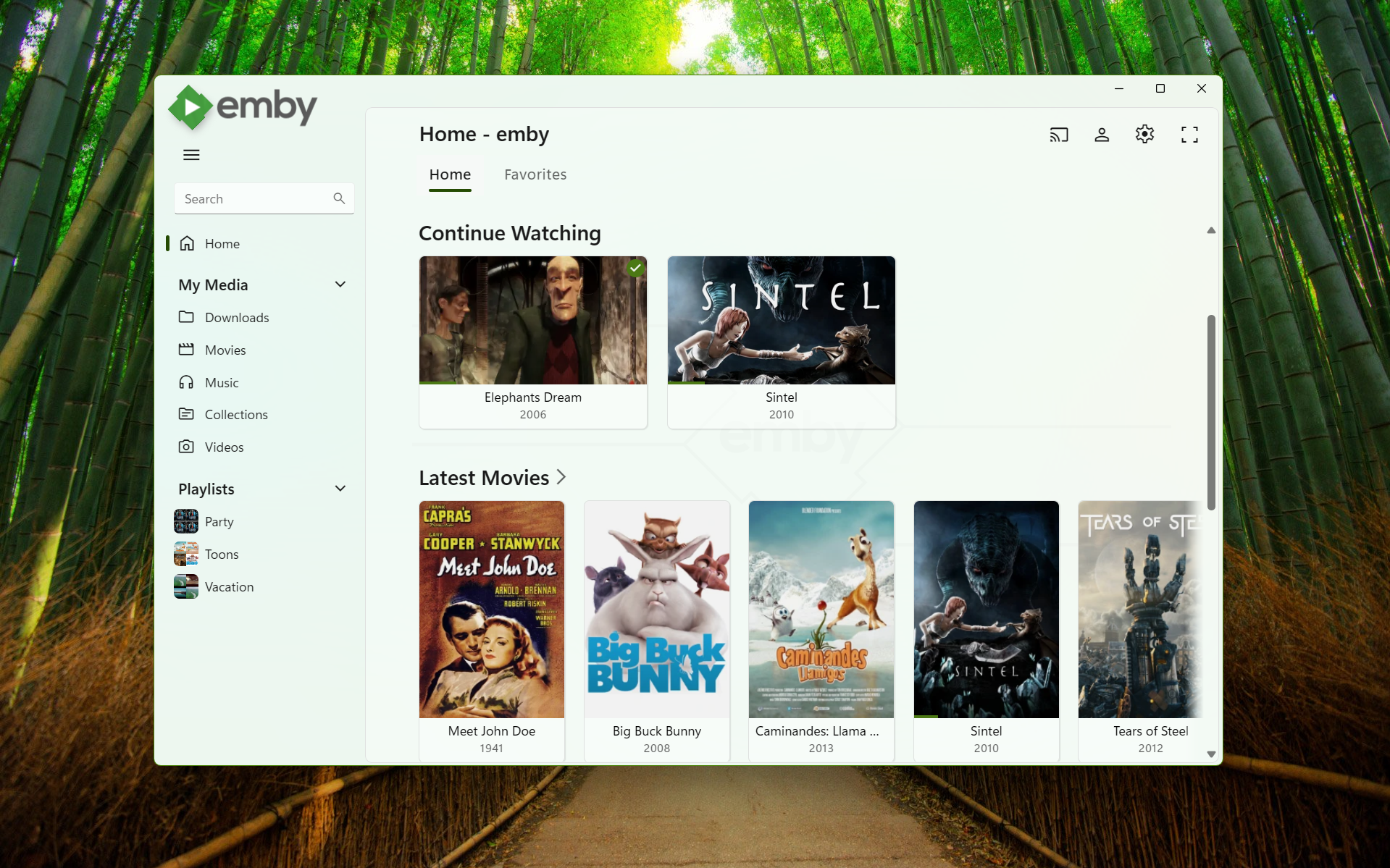
Task: Click the emby logo
Action: pos(243,107)
